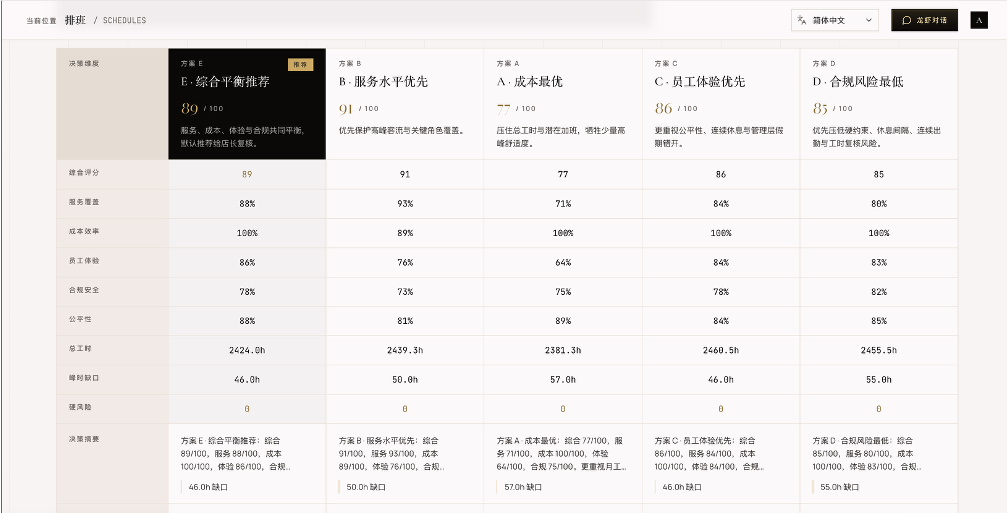Image resolution: width=1008 pixels, height=514 pixels.
Task: Click the 2455.5h total hours cell
Action: click(879, 350)
